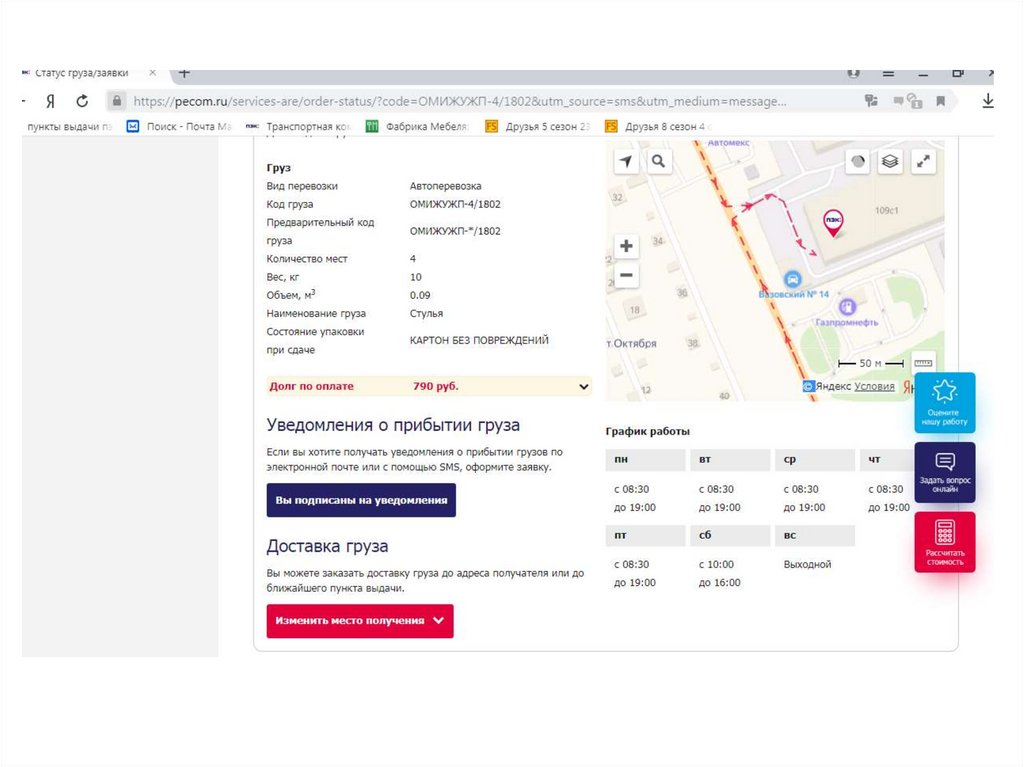This screenshot has width=1024, height=767.
Task: Open 'Изменить место получения' dropdown
Action: click(360, 621)
